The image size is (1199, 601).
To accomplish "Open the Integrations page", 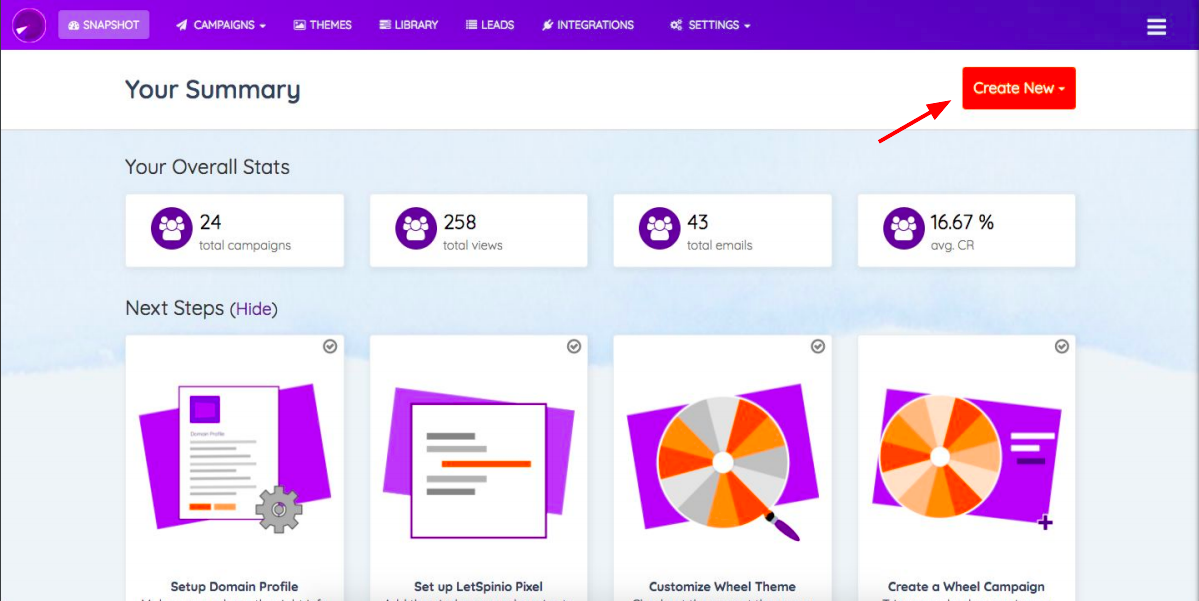I will point(588,25).
